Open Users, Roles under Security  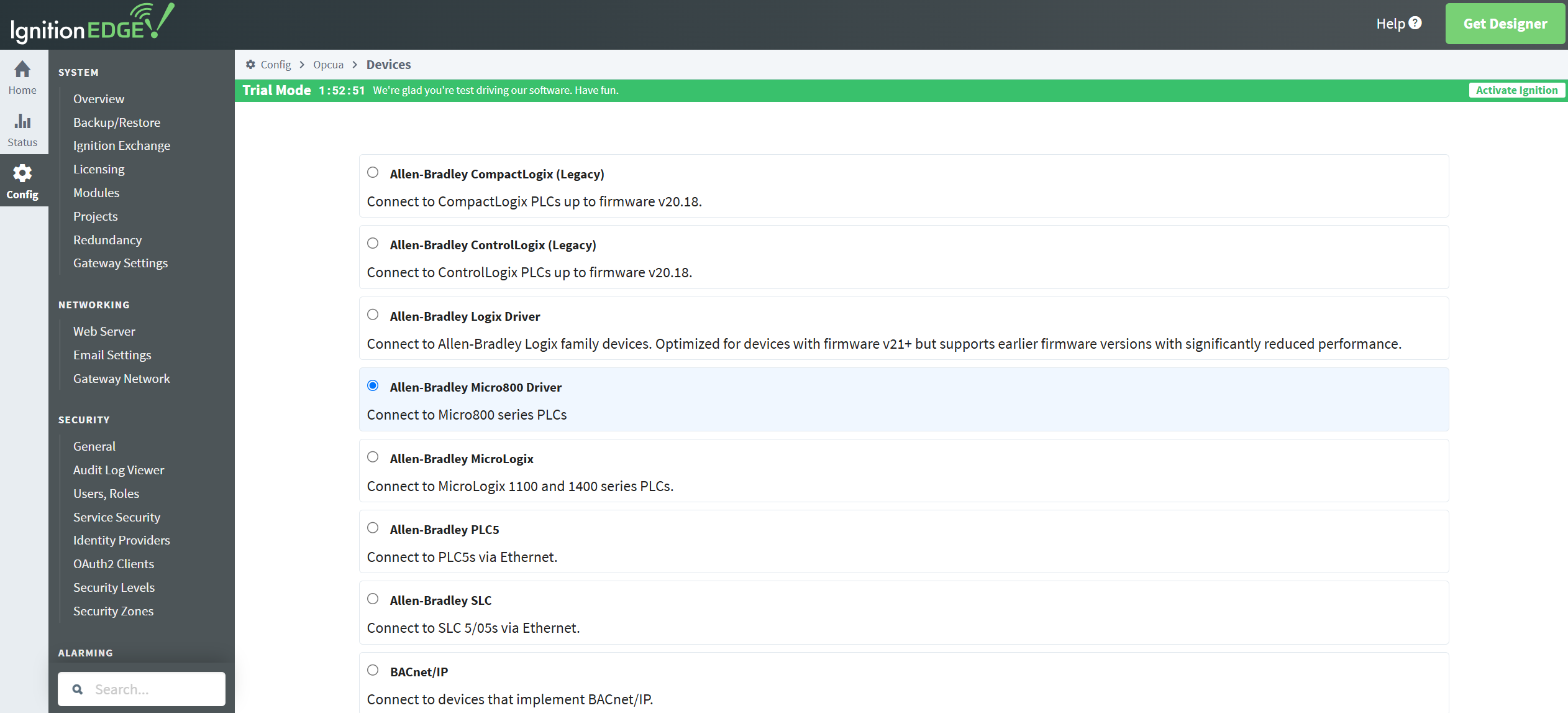pyautogui.click(x=106, y=494)
